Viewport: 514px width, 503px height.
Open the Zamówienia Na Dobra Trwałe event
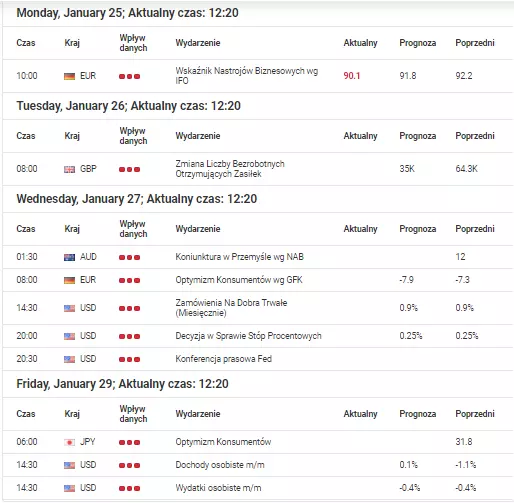pyautogui.click(x=231, y=308)
